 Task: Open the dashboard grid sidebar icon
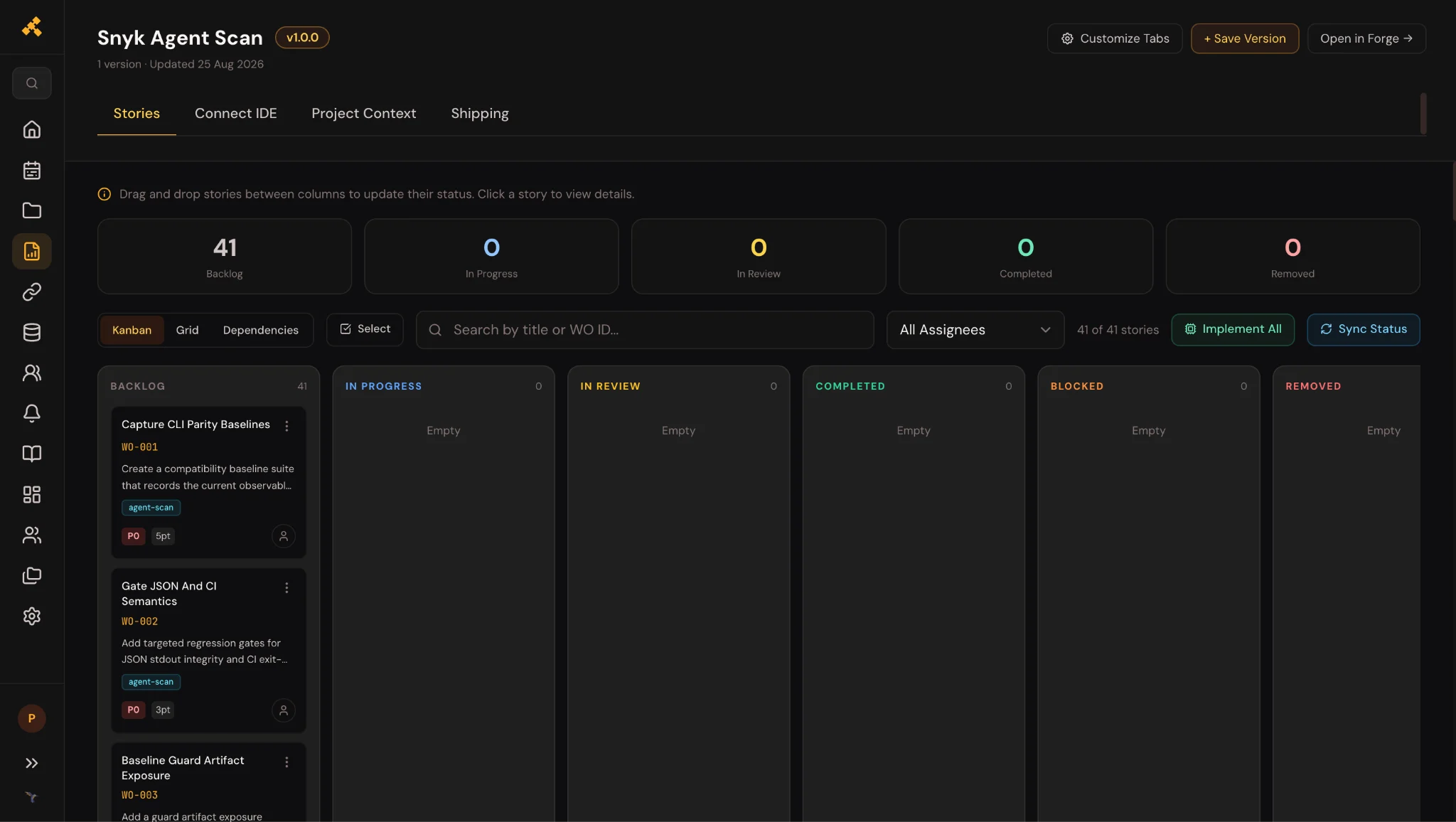pos(32,494)
